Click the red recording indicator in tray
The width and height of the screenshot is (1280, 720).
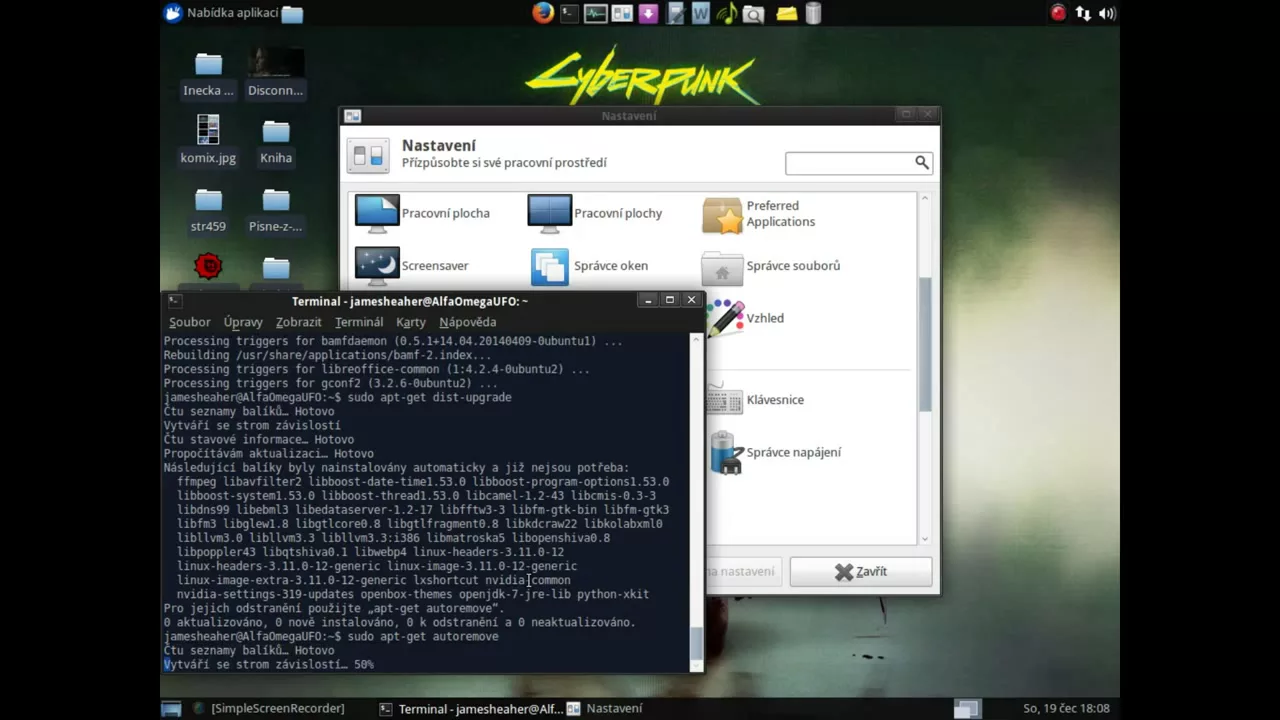[1058, 13]
